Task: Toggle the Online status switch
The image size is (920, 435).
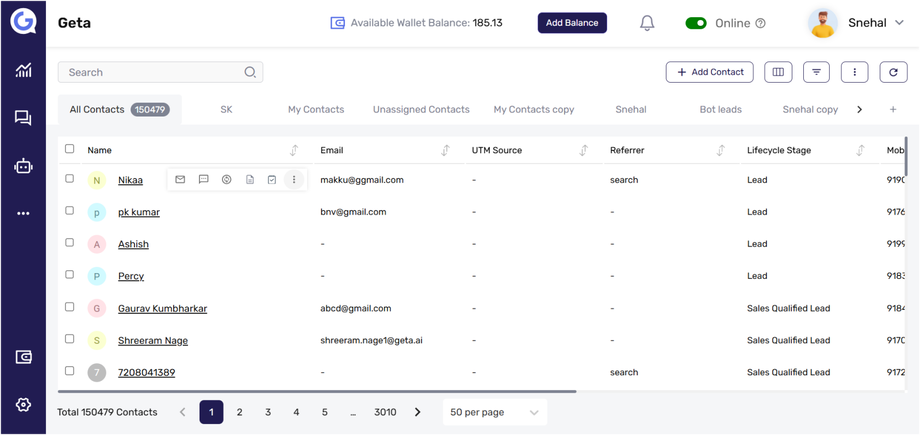Action: pyautogui.click(x=696, y=23)
